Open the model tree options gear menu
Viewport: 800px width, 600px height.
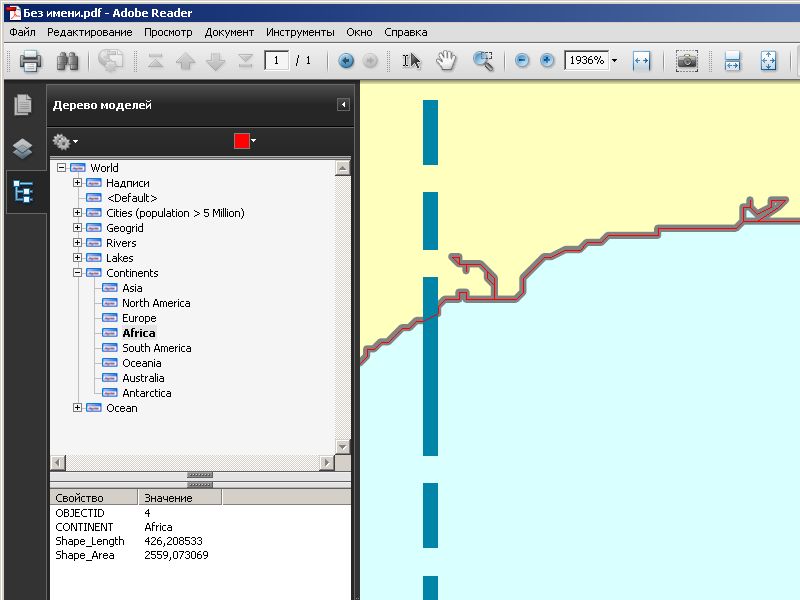pos(65,141)
